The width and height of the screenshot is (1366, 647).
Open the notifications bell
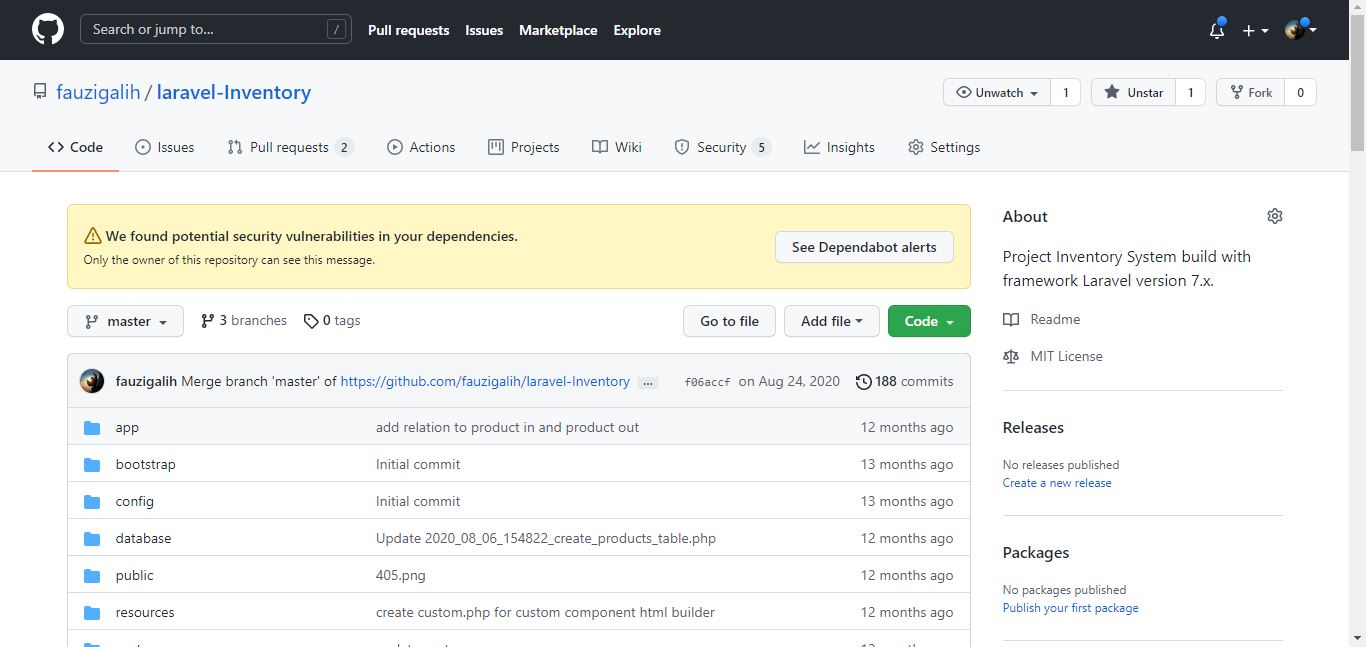coord(1217,30)
